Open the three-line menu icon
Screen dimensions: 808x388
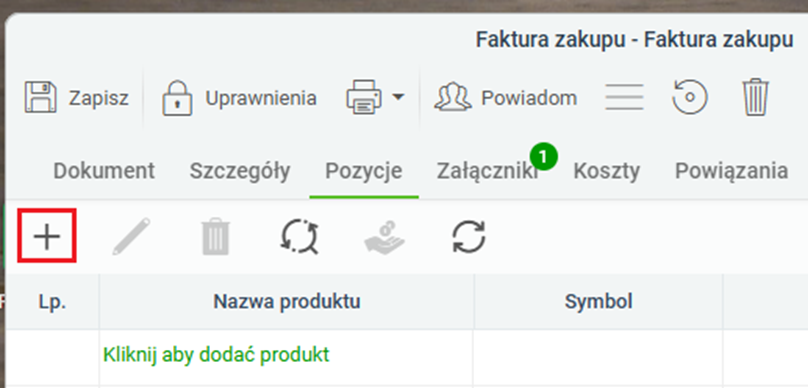(x=624, y=97)
